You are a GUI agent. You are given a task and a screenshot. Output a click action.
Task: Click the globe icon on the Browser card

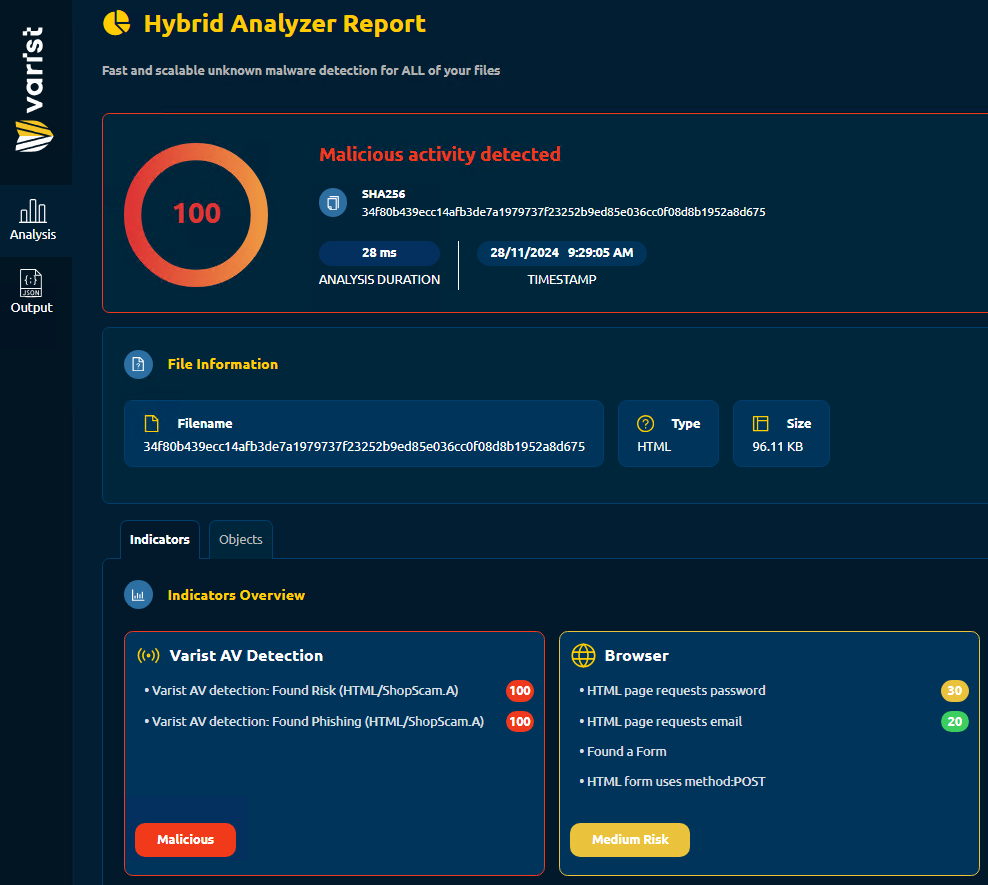point(583,655)
